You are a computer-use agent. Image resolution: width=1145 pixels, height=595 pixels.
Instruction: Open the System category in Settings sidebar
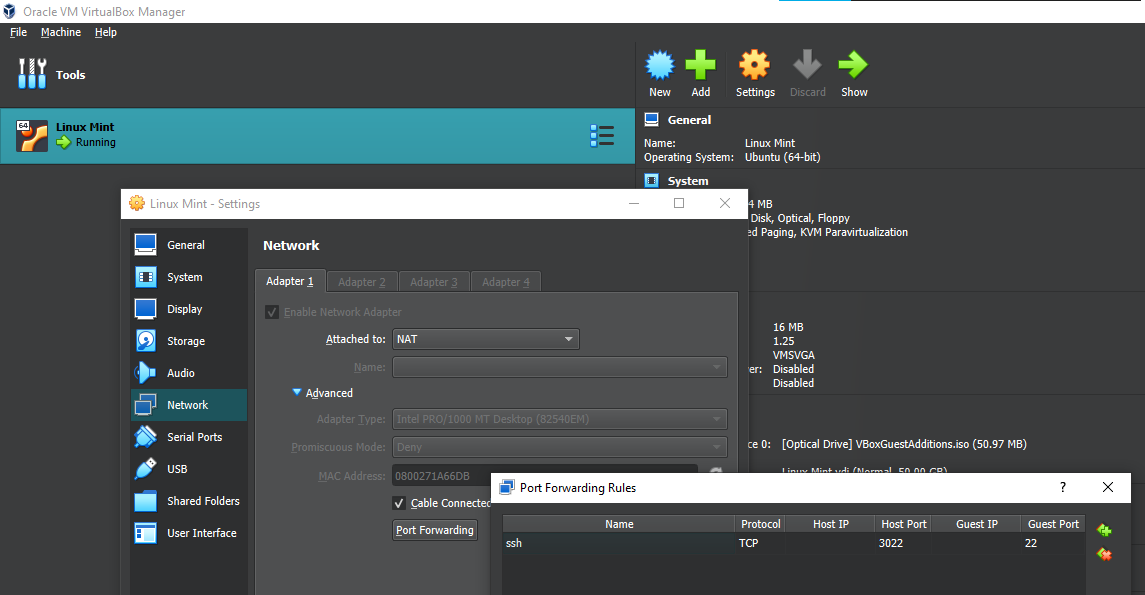(188, 277)
